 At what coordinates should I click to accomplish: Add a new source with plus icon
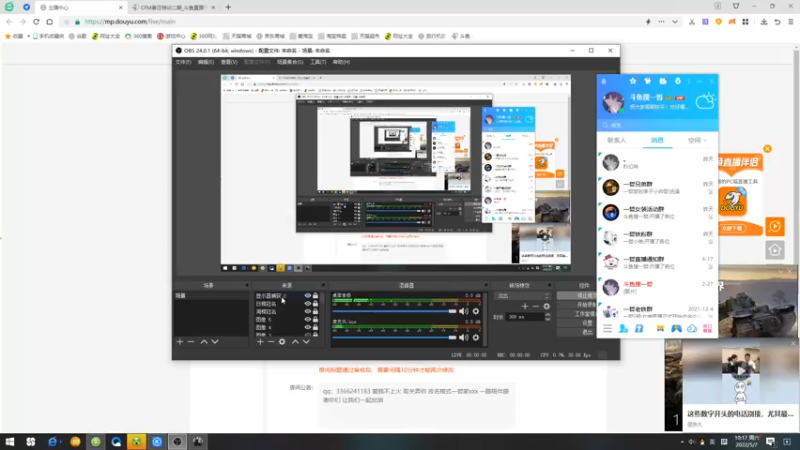pyautogui.click(x=260, y=341)
